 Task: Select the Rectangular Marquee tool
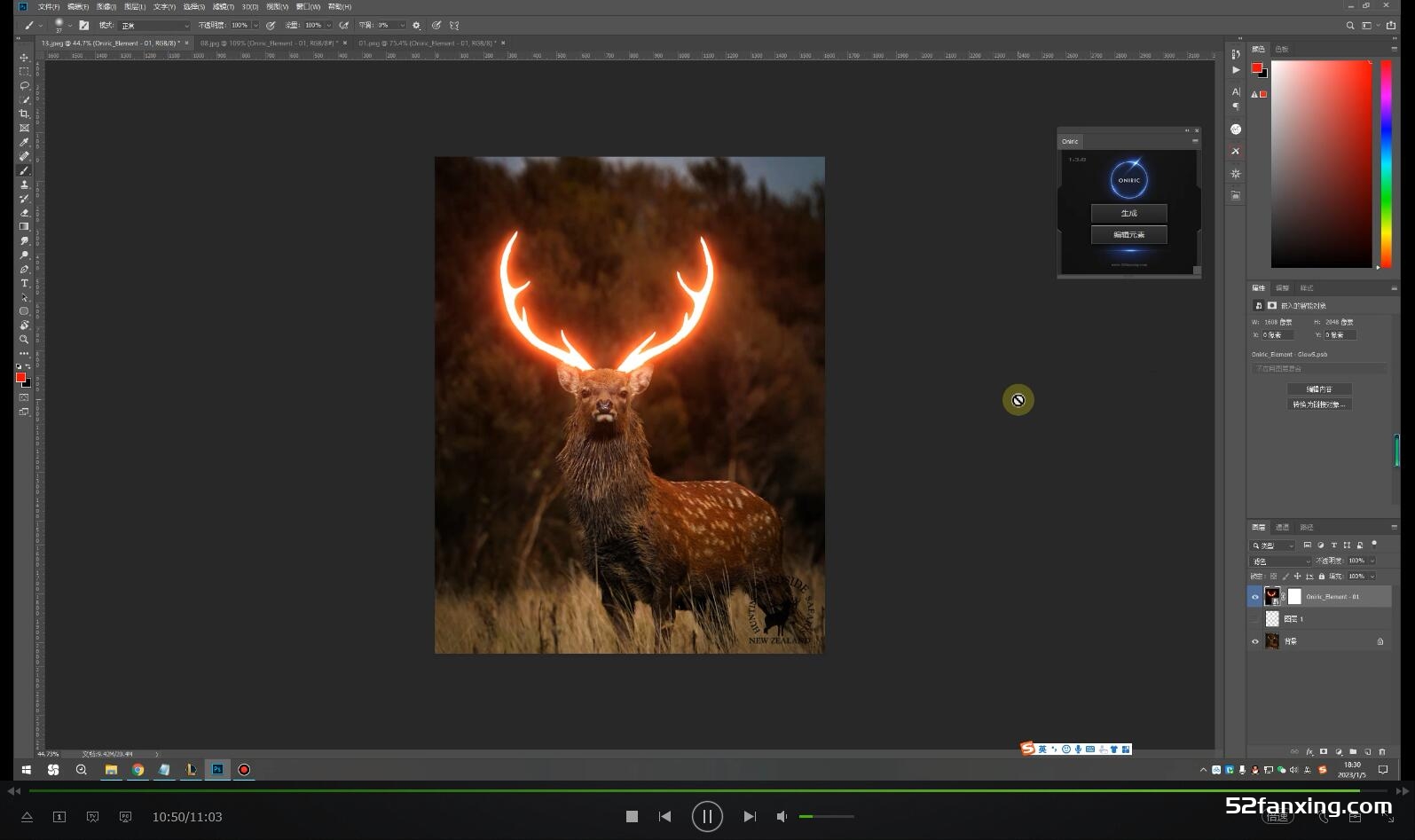(24, 71)
